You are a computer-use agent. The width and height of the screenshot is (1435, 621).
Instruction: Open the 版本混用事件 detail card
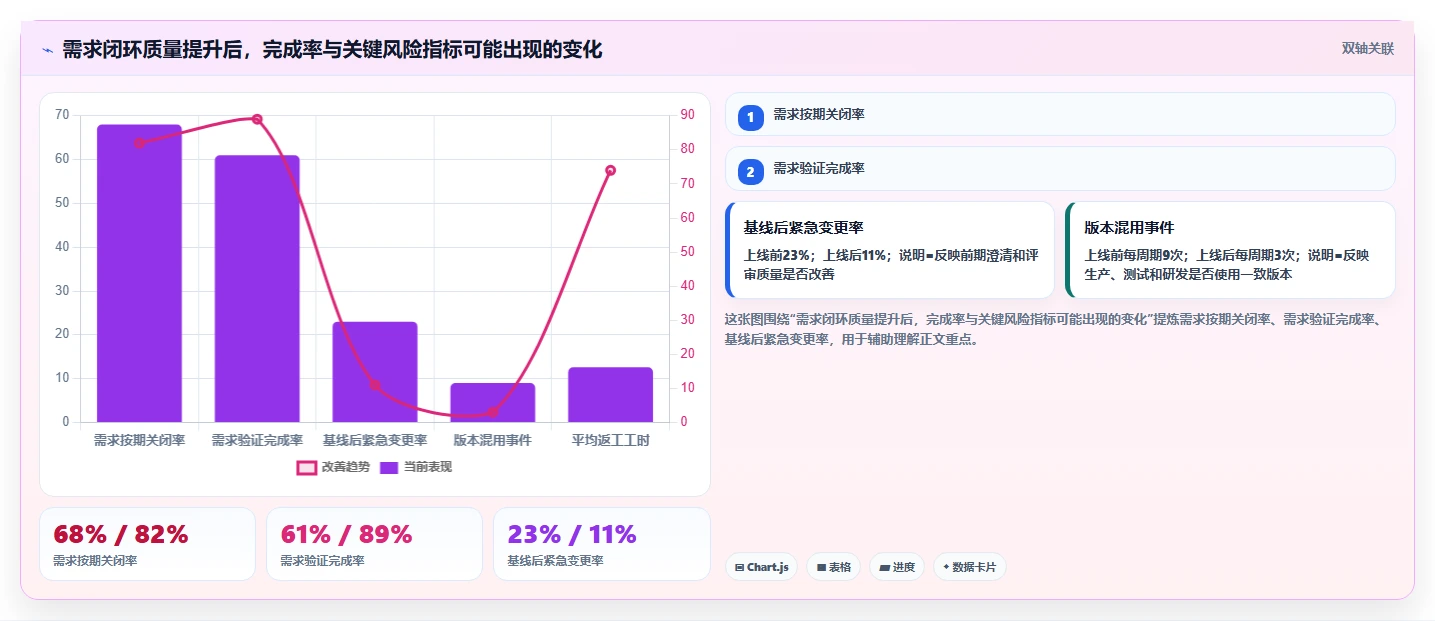[1231, 250]
